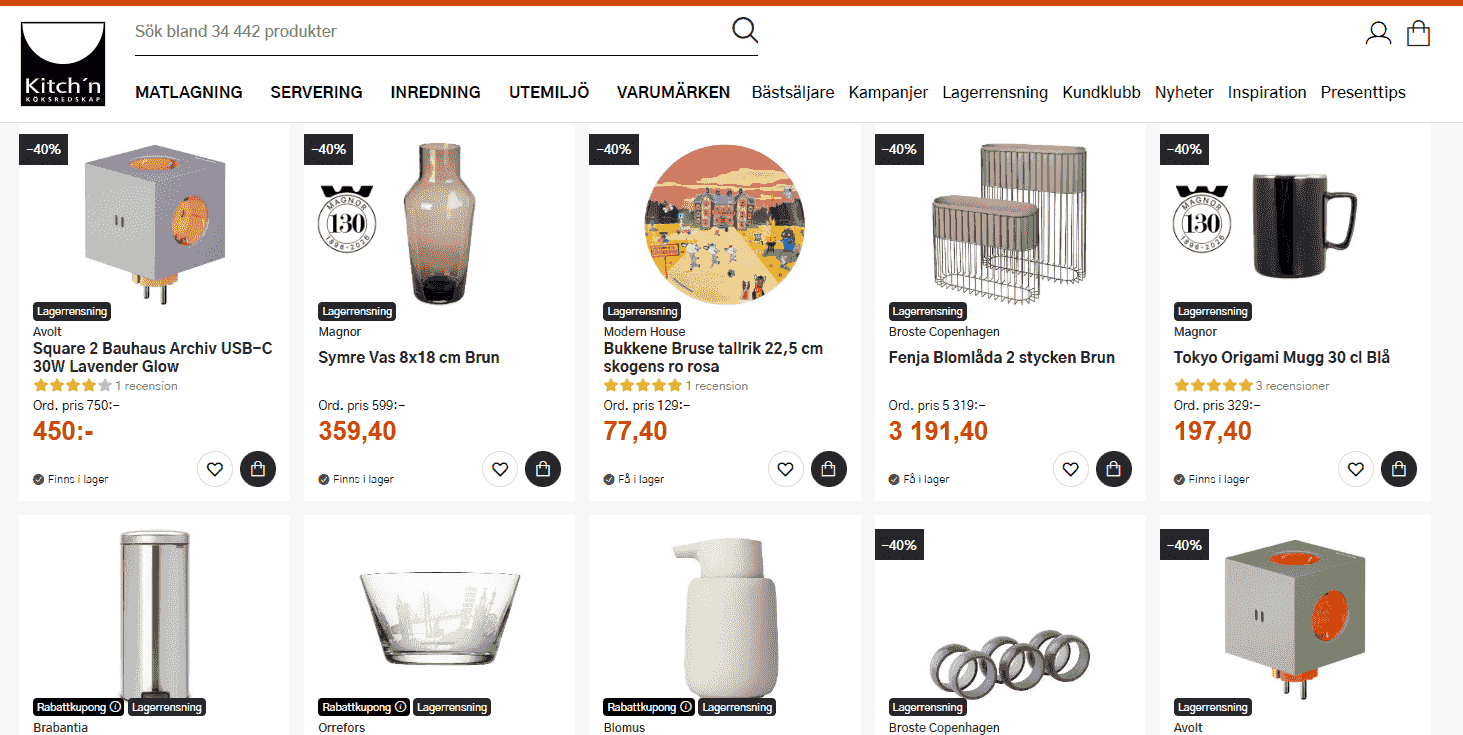Click Rabattkupong info icon on Brabantia product
Viewport: 1463px width, 735px height.
(x=115, y=707)
